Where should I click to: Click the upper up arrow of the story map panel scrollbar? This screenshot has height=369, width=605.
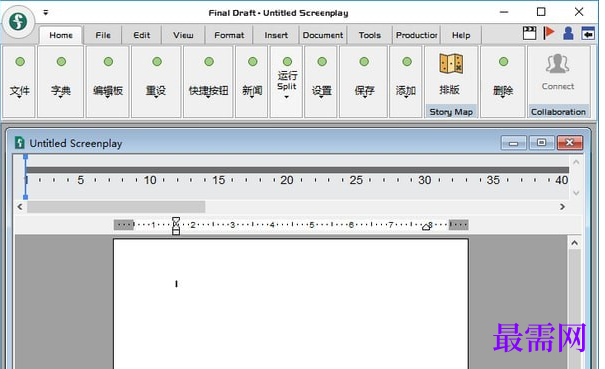coord(576,162)
